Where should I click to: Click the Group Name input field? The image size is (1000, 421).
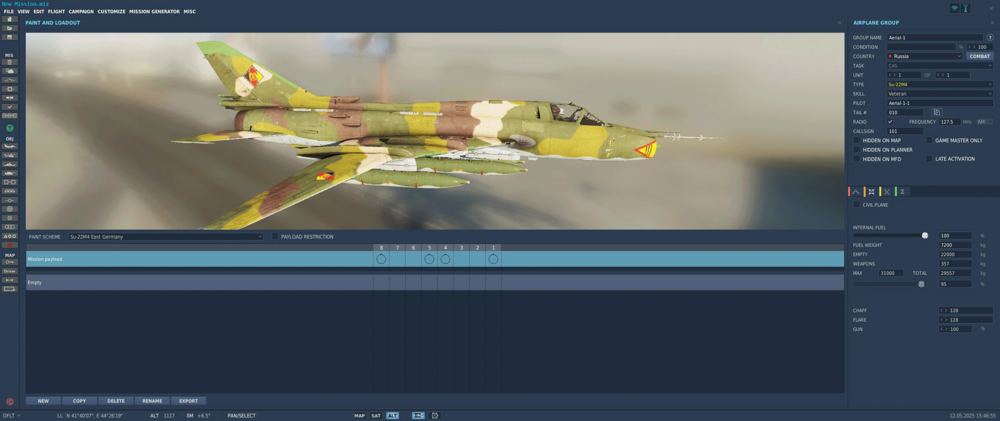pos(935,38)
